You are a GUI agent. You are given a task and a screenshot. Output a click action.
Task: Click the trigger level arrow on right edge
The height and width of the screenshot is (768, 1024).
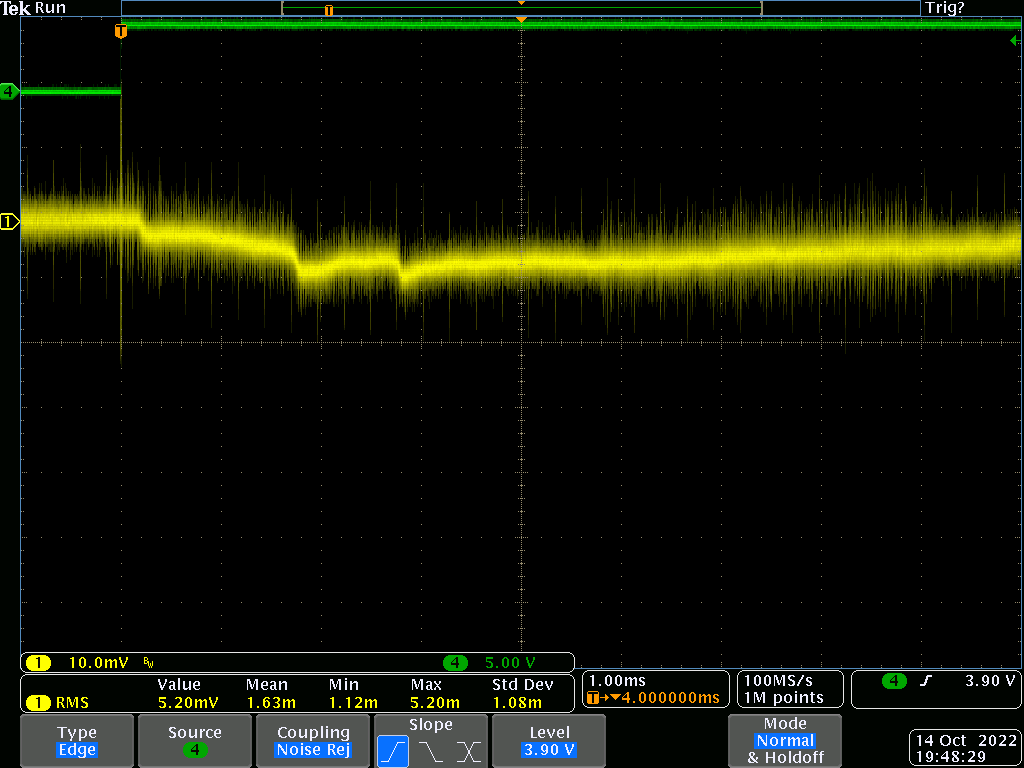tap(1014, 40)
